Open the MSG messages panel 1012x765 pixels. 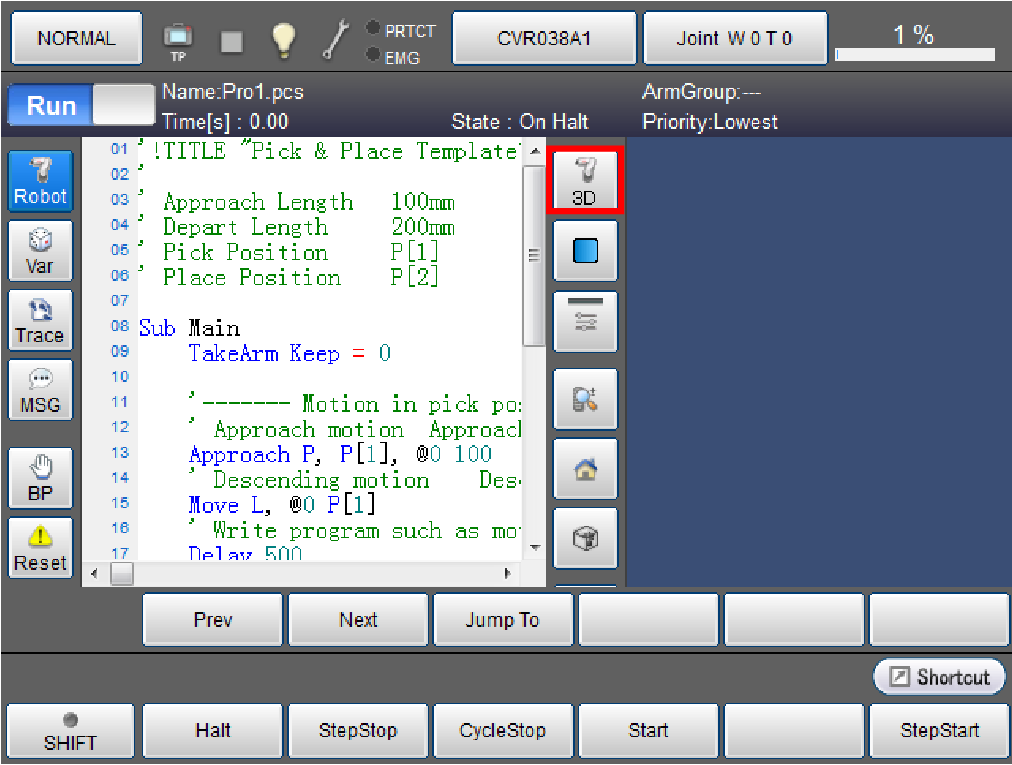click(x=40, y=391)
